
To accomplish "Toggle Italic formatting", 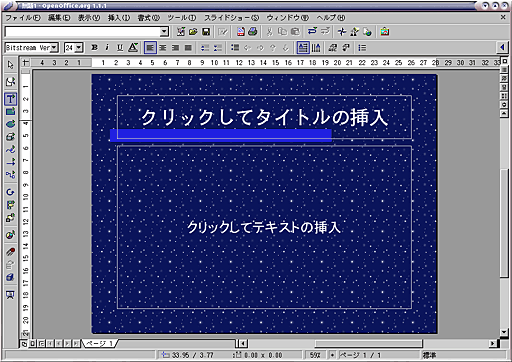I will pyautogui.click(x=107, y=48).
